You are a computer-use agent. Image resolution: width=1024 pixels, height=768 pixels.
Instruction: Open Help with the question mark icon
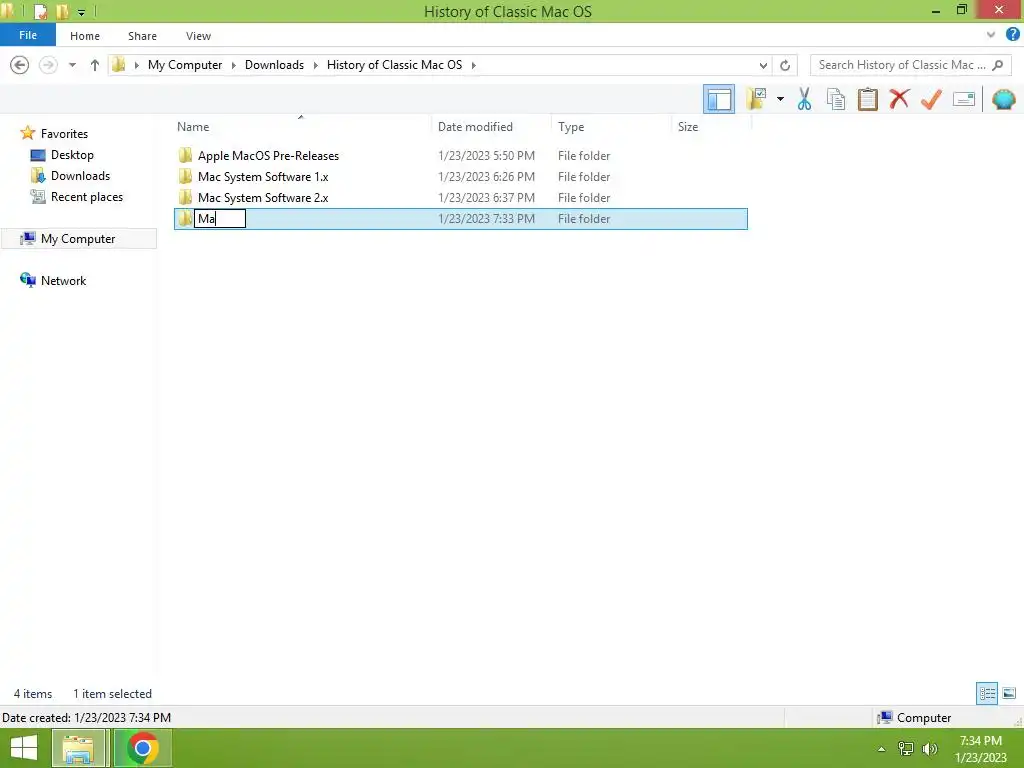[1013, 35]
